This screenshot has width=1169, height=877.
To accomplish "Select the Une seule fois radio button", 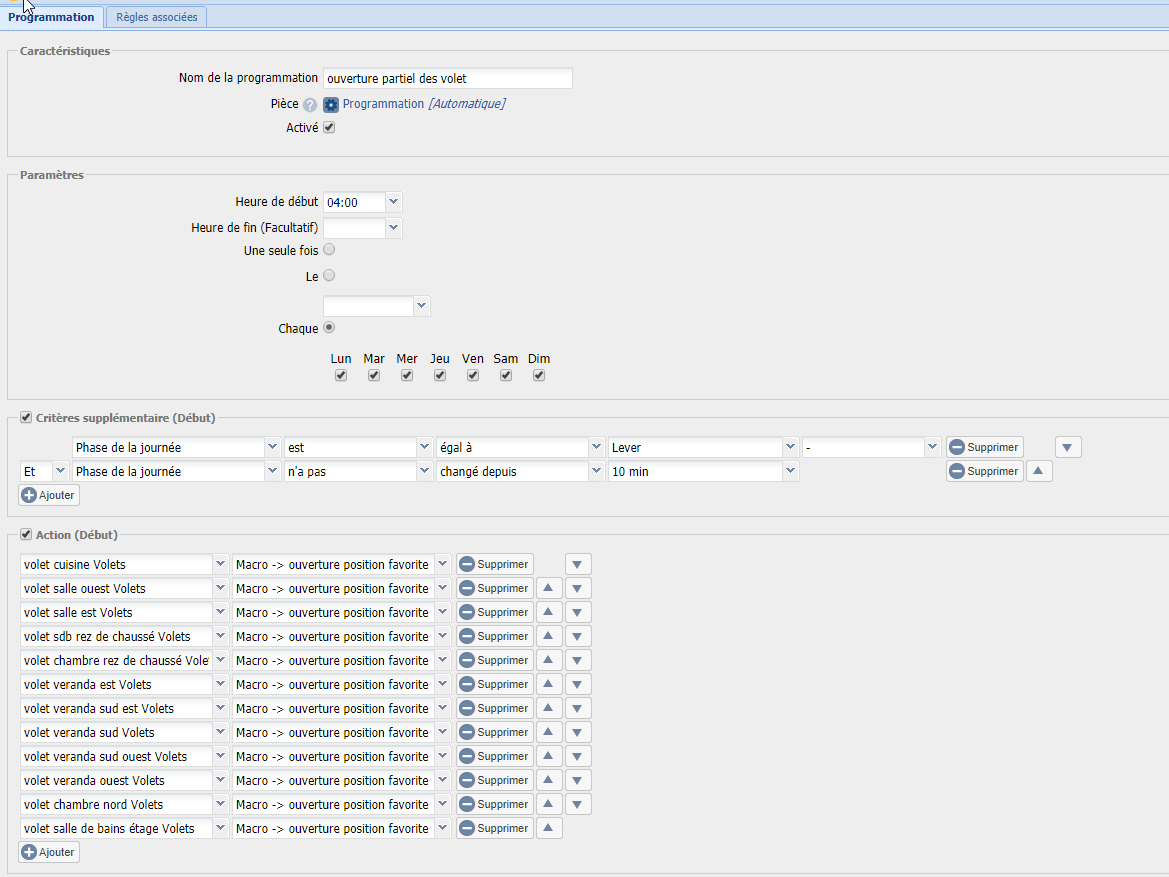I will point(329,250).
